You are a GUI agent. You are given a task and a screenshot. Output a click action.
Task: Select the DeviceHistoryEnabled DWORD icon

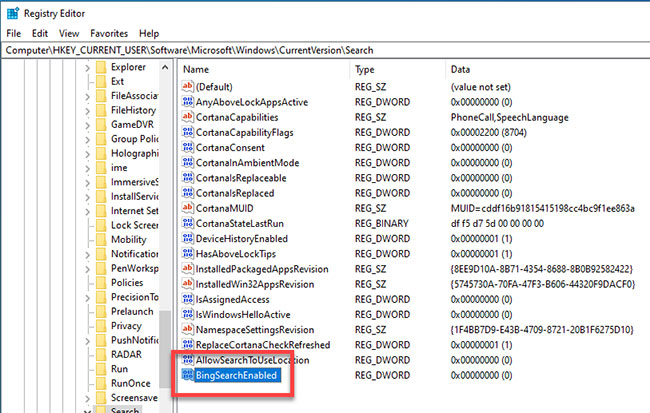188,238
